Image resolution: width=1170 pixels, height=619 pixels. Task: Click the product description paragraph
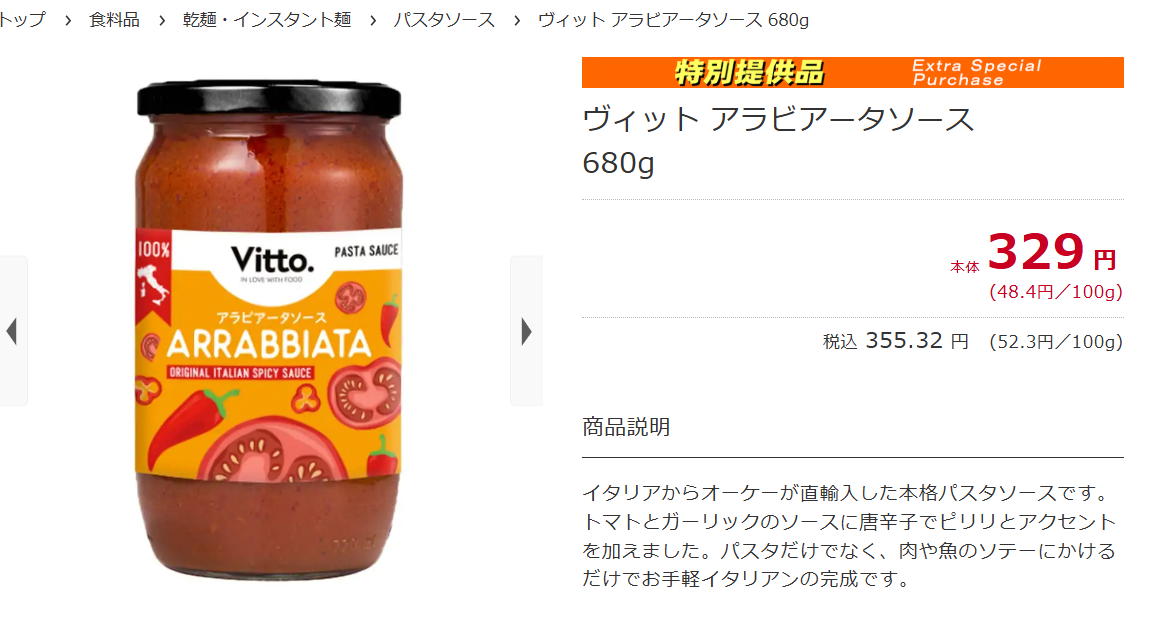click(x=849, y=535)
